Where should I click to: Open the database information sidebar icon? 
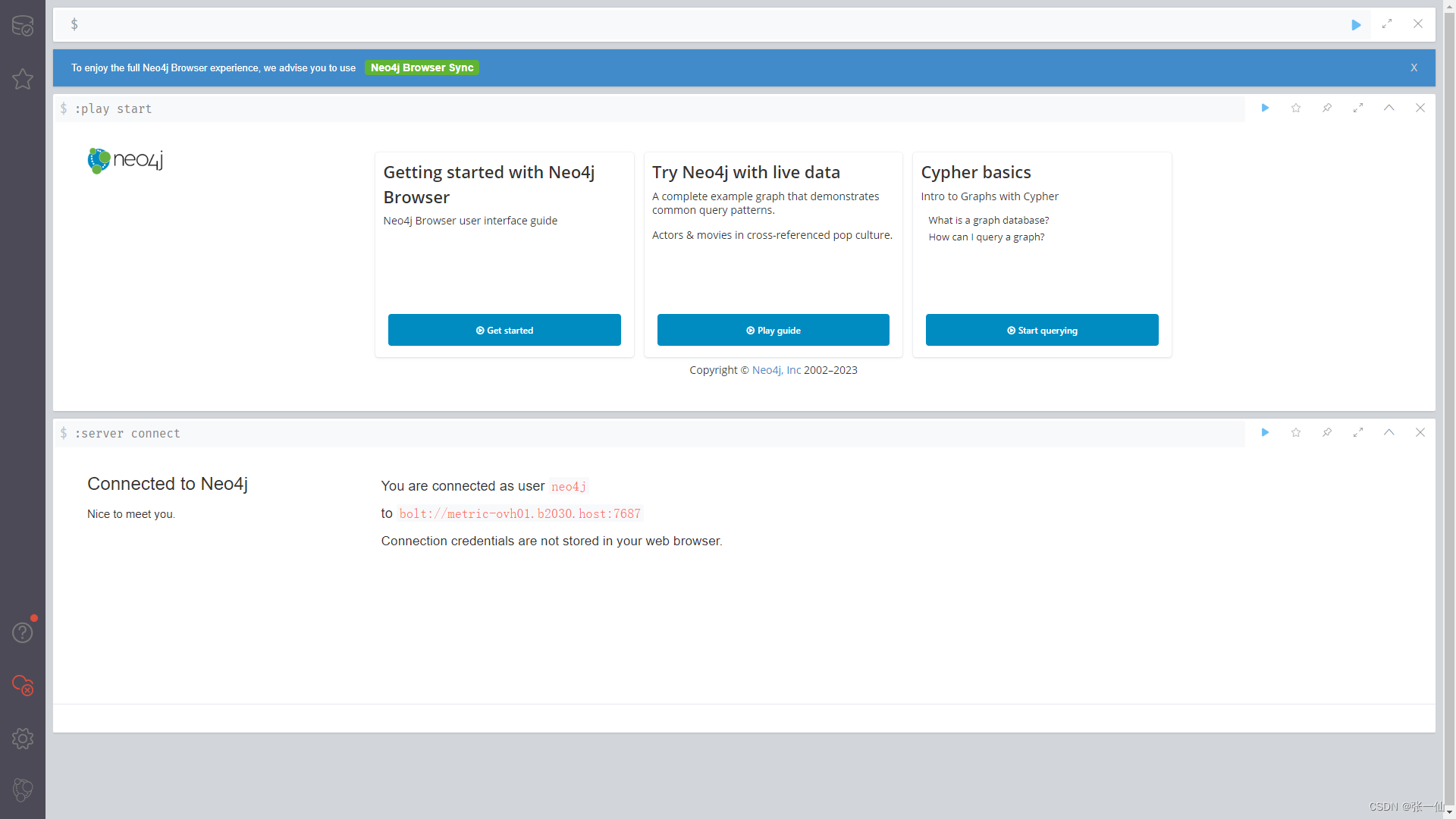23,26
